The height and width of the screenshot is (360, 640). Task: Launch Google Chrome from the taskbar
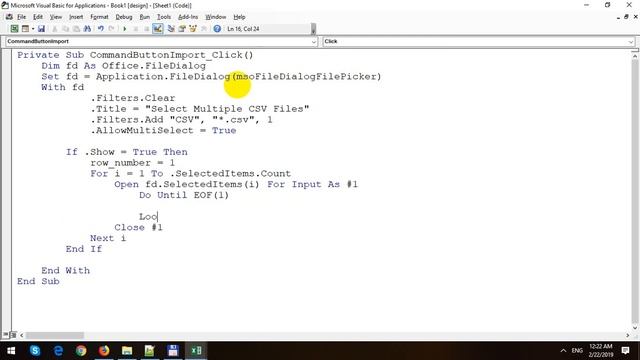click(x=81, y=351)
